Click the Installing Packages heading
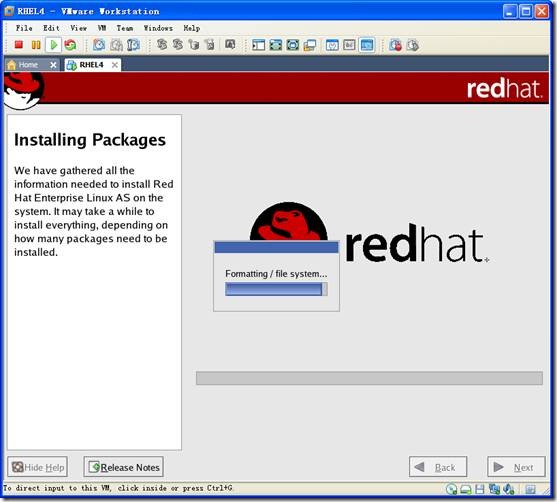This screenshot has height=502, width=557. (x=90, y=140)
